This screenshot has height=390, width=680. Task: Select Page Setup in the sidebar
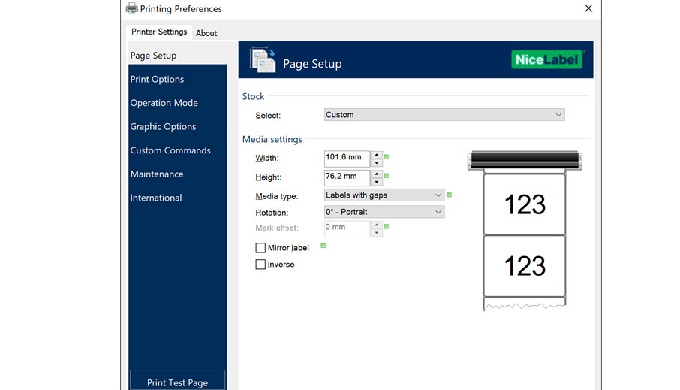pos(177,56)
